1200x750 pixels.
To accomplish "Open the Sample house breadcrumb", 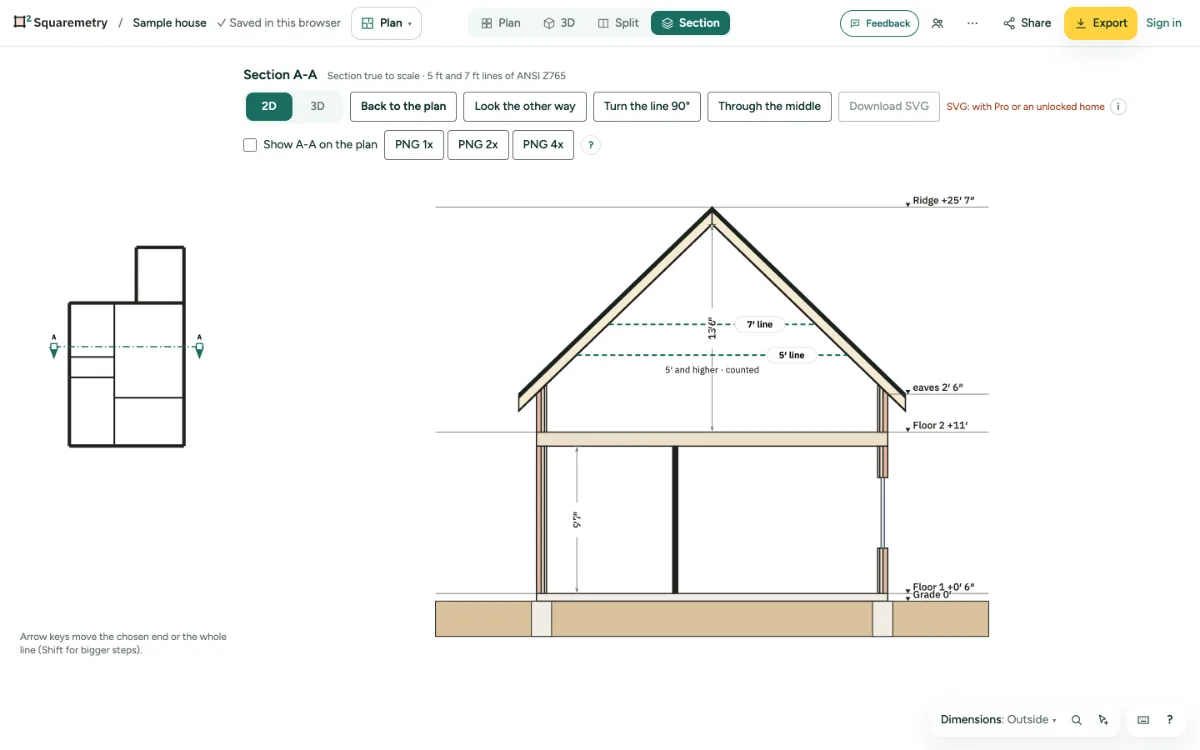I will 169,23.
